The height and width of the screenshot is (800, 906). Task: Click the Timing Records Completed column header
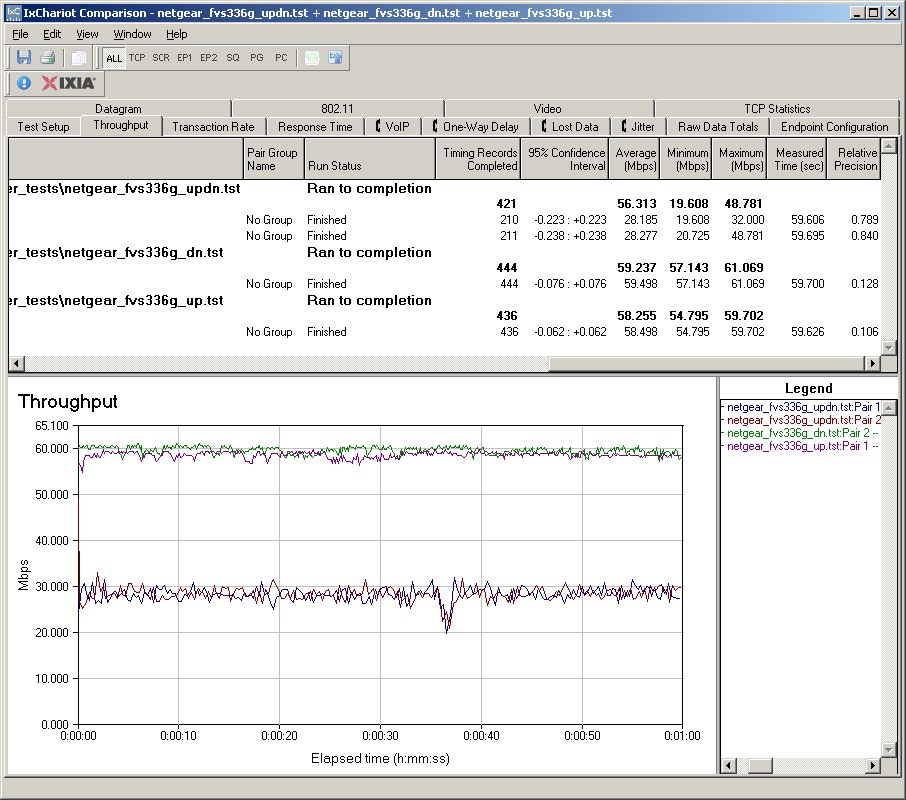pyautogui.click(x=478, y=159)
